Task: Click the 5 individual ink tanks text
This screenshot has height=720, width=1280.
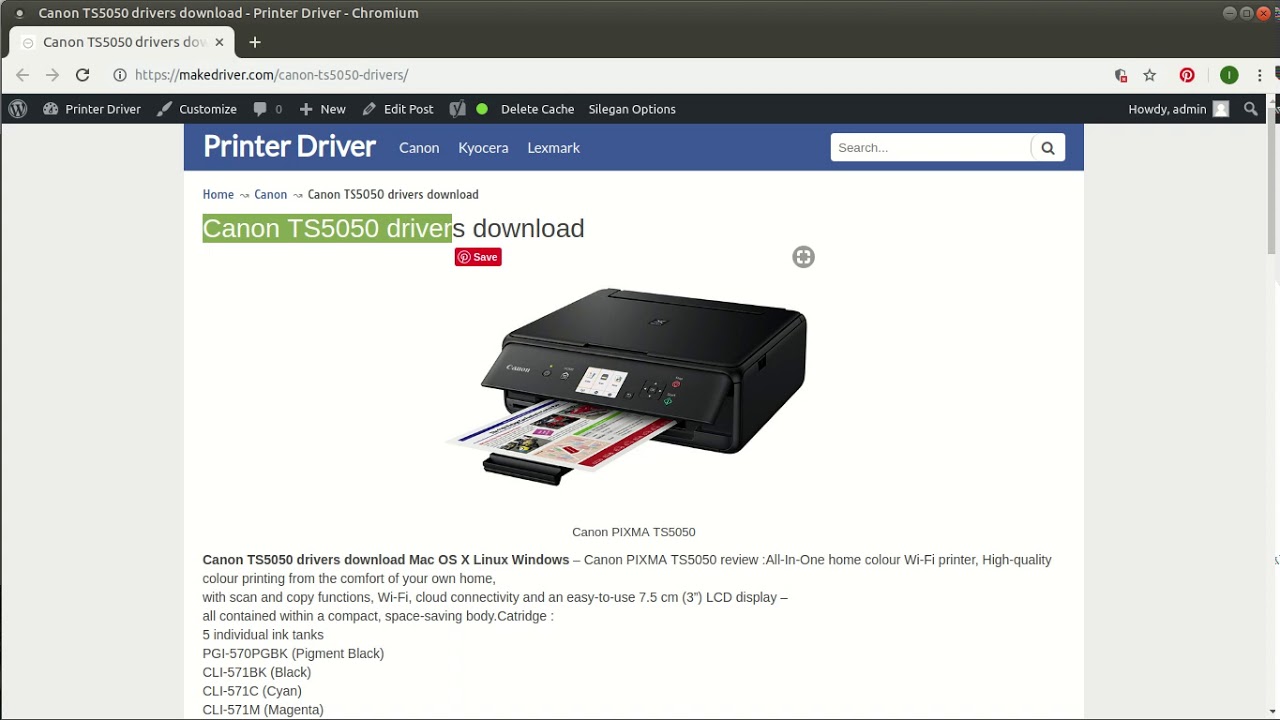Action: coord(263,635)
